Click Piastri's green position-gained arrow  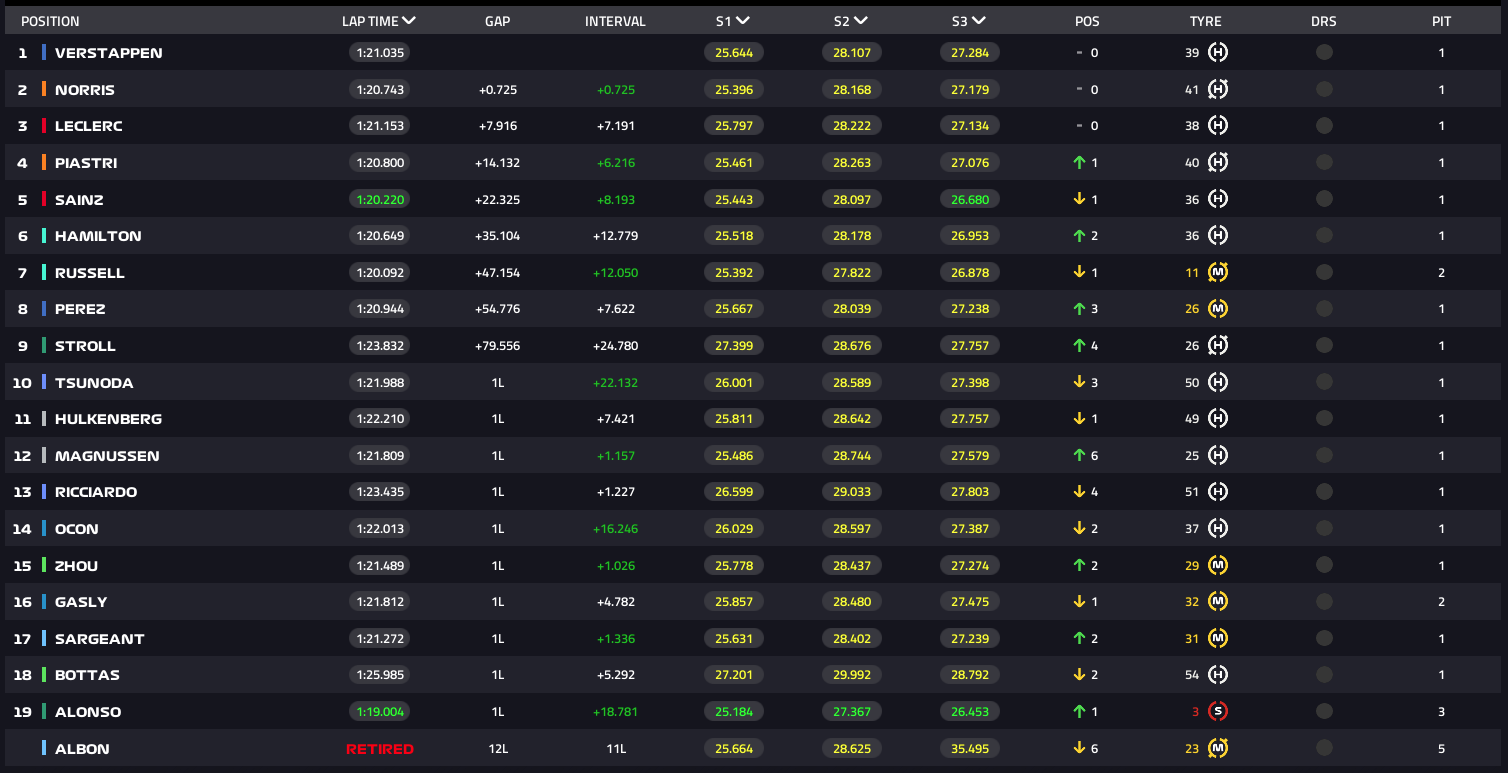click(x=1079, y=162)
